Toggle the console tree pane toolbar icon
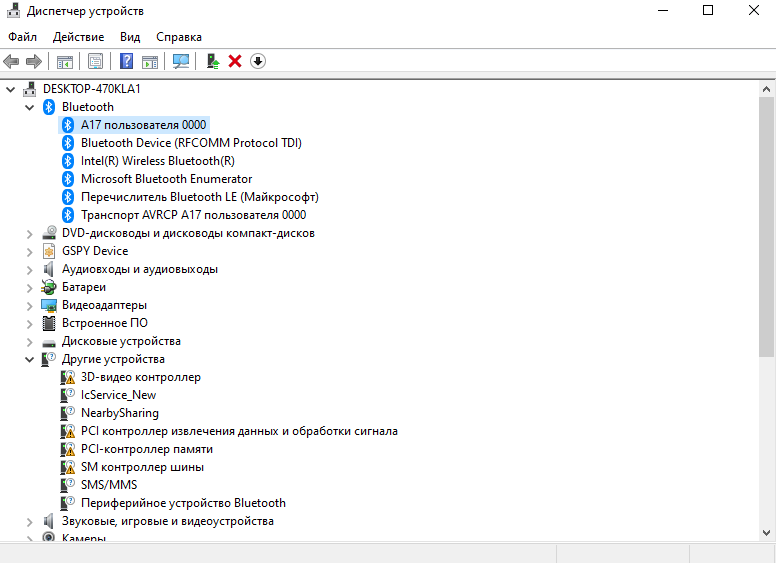The width and height of the screenshot is (776, 563). (x=65, y=61)
